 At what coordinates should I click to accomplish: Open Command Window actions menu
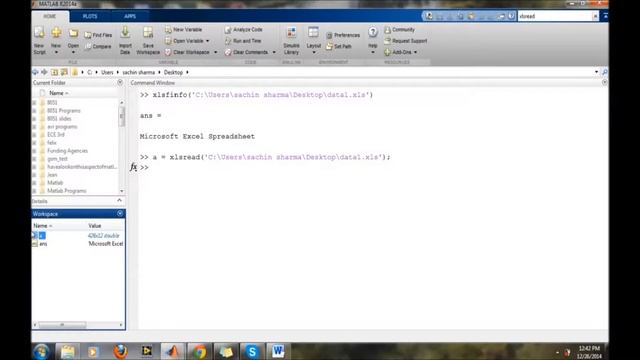coord(604,82)
